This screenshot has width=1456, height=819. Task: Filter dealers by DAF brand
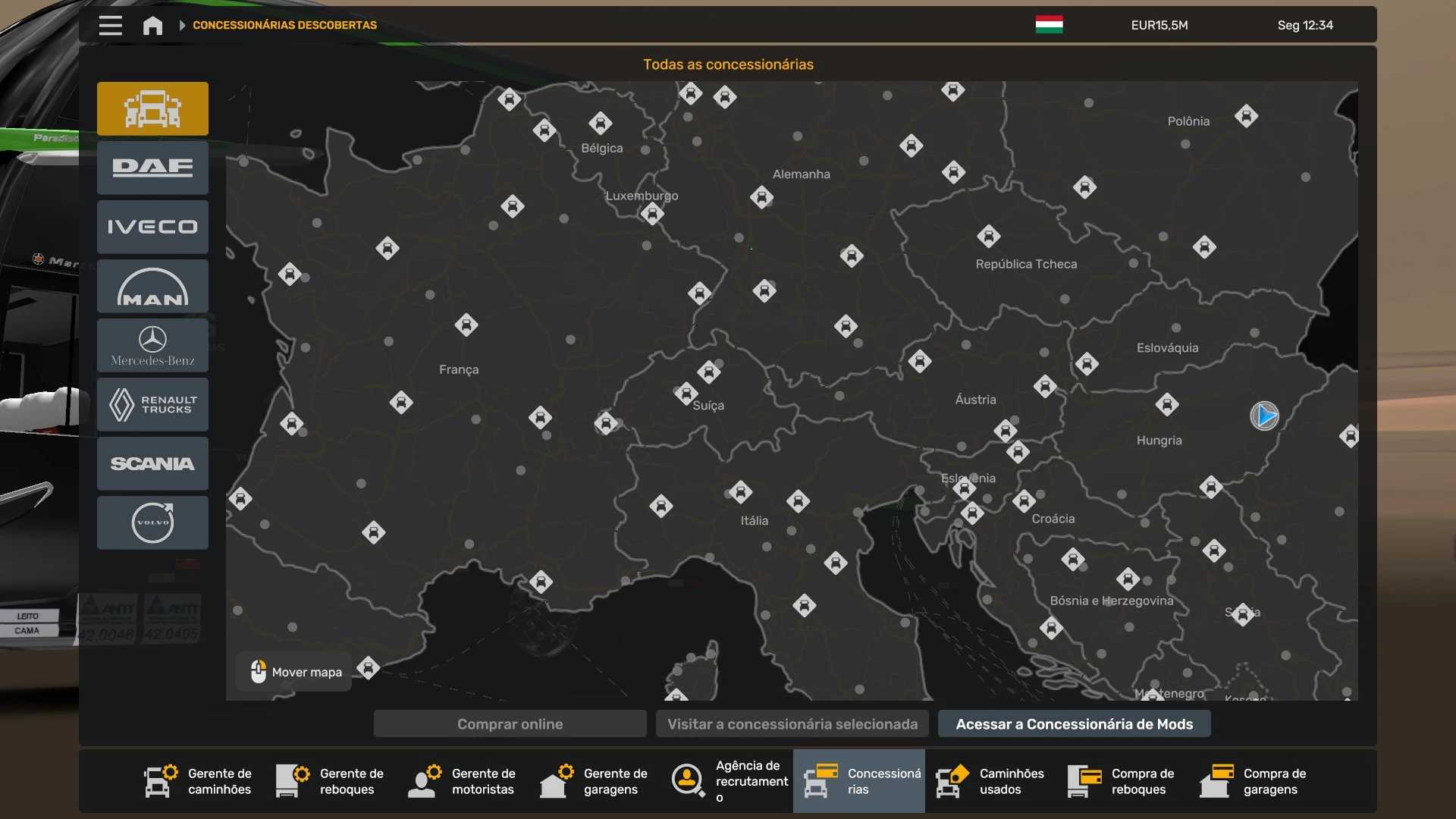(x=152, y=168)
